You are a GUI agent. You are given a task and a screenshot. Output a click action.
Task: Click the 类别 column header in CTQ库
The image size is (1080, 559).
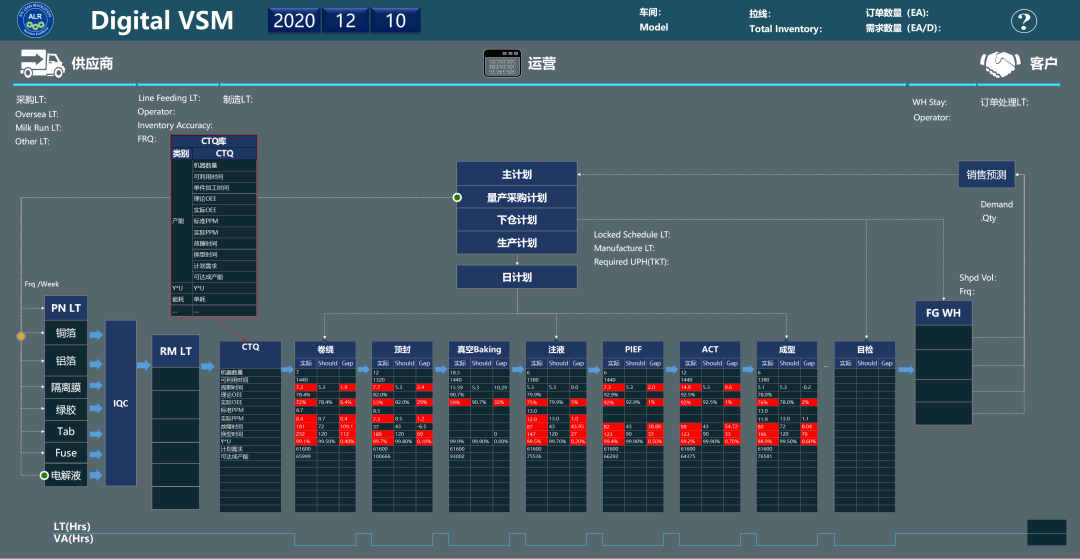(x=180, y=154)
